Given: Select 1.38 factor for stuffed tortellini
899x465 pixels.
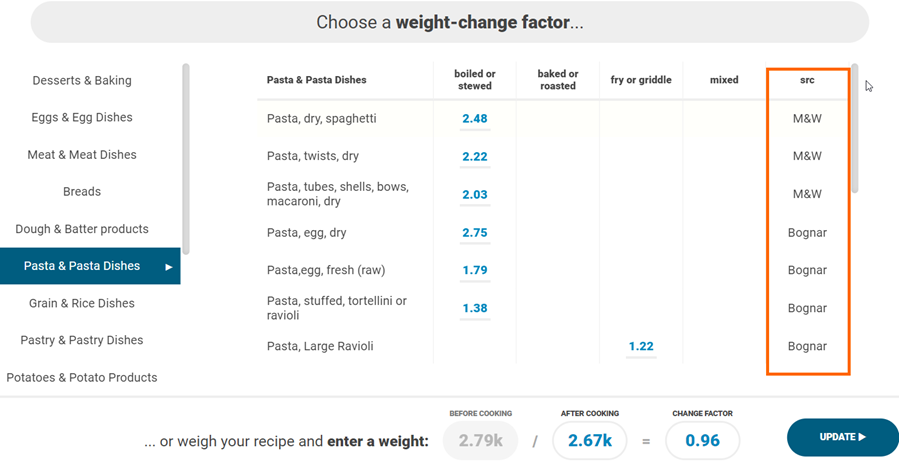Looking at the screenshot, I should 475,308.
